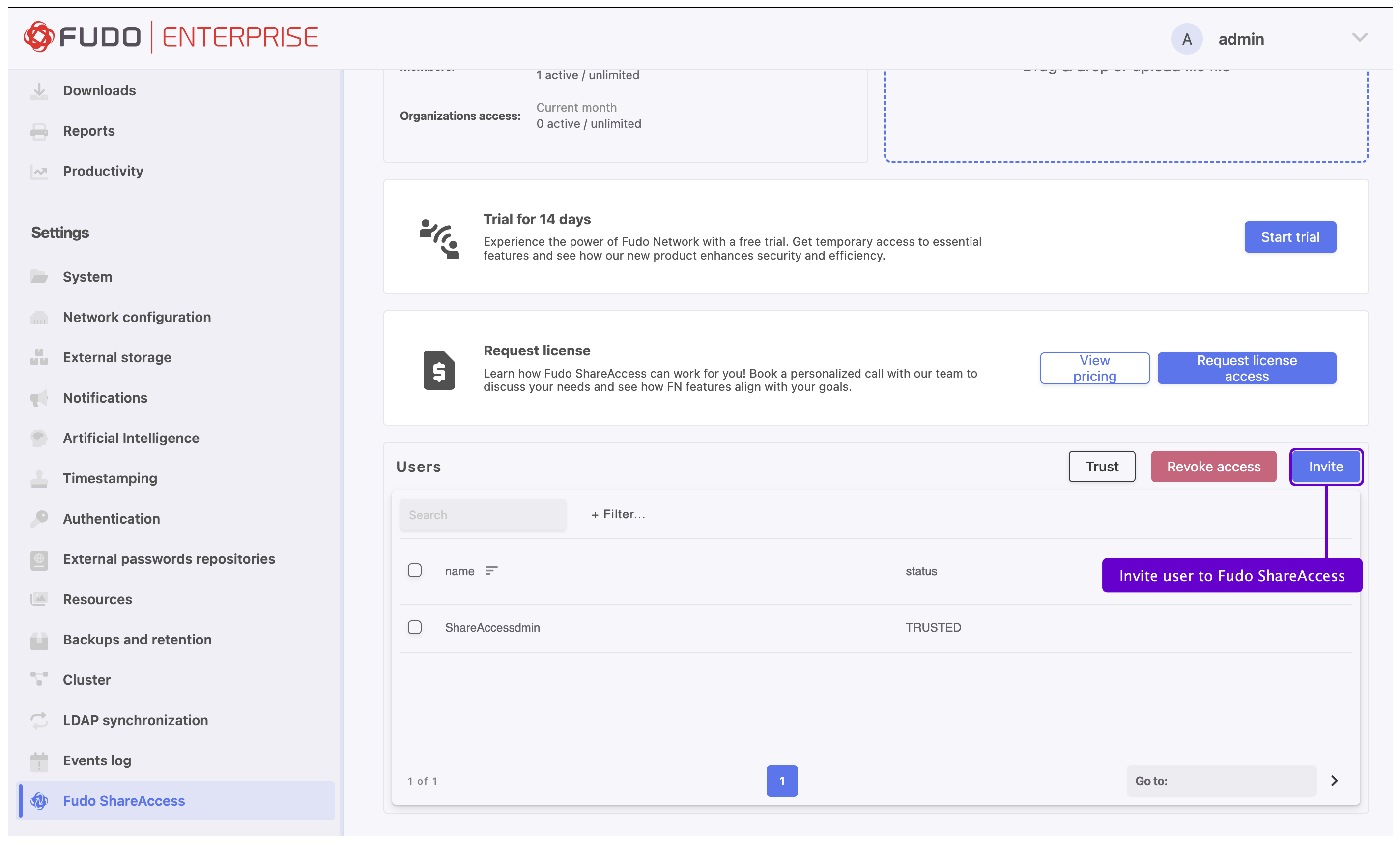The height and width of the screenshot is (848, 1400).
Task: Go to the next page arrow
Action: click(1335, 781)
